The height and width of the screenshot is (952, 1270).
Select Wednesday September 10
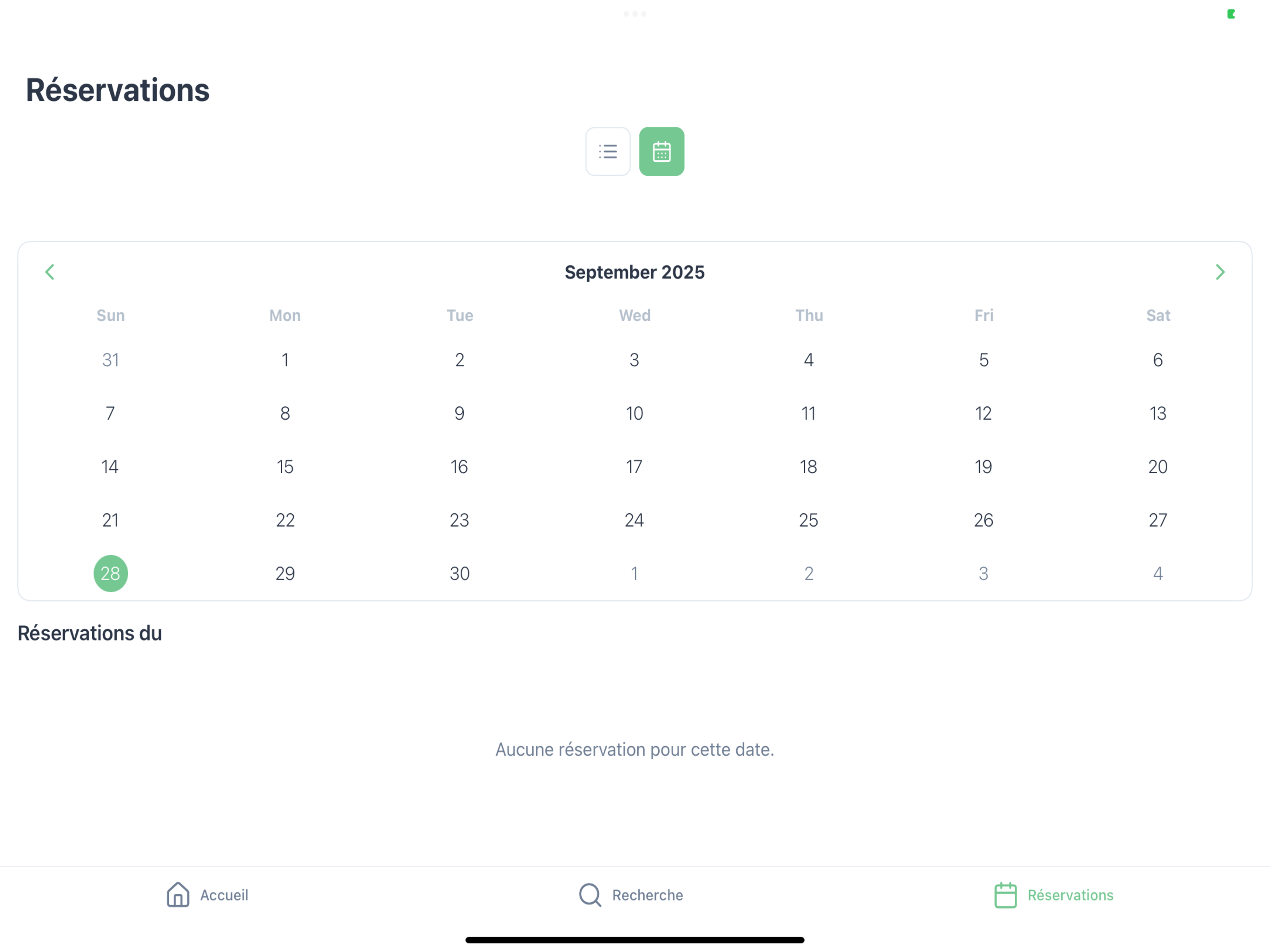point(635,413)
